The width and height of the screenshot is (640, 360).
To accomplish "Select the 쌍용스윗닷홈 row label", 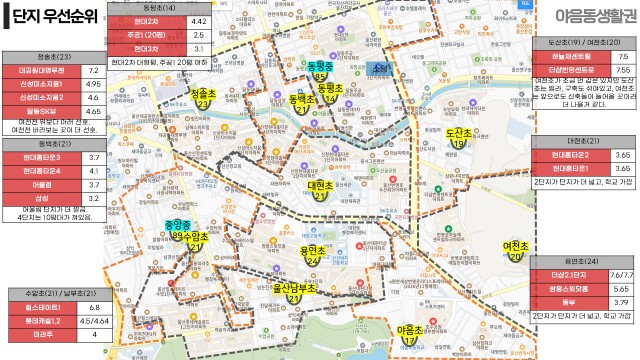I will (x=569, y=289).
